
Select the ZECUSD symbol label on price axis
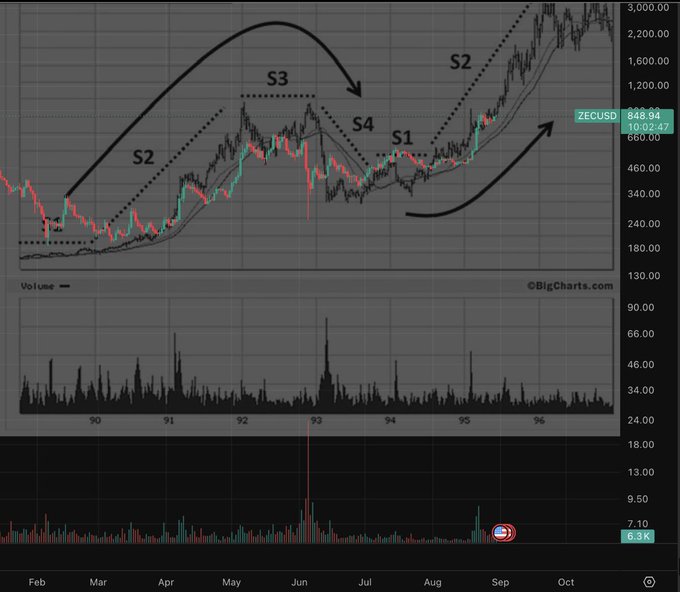[x=597, y=116]
